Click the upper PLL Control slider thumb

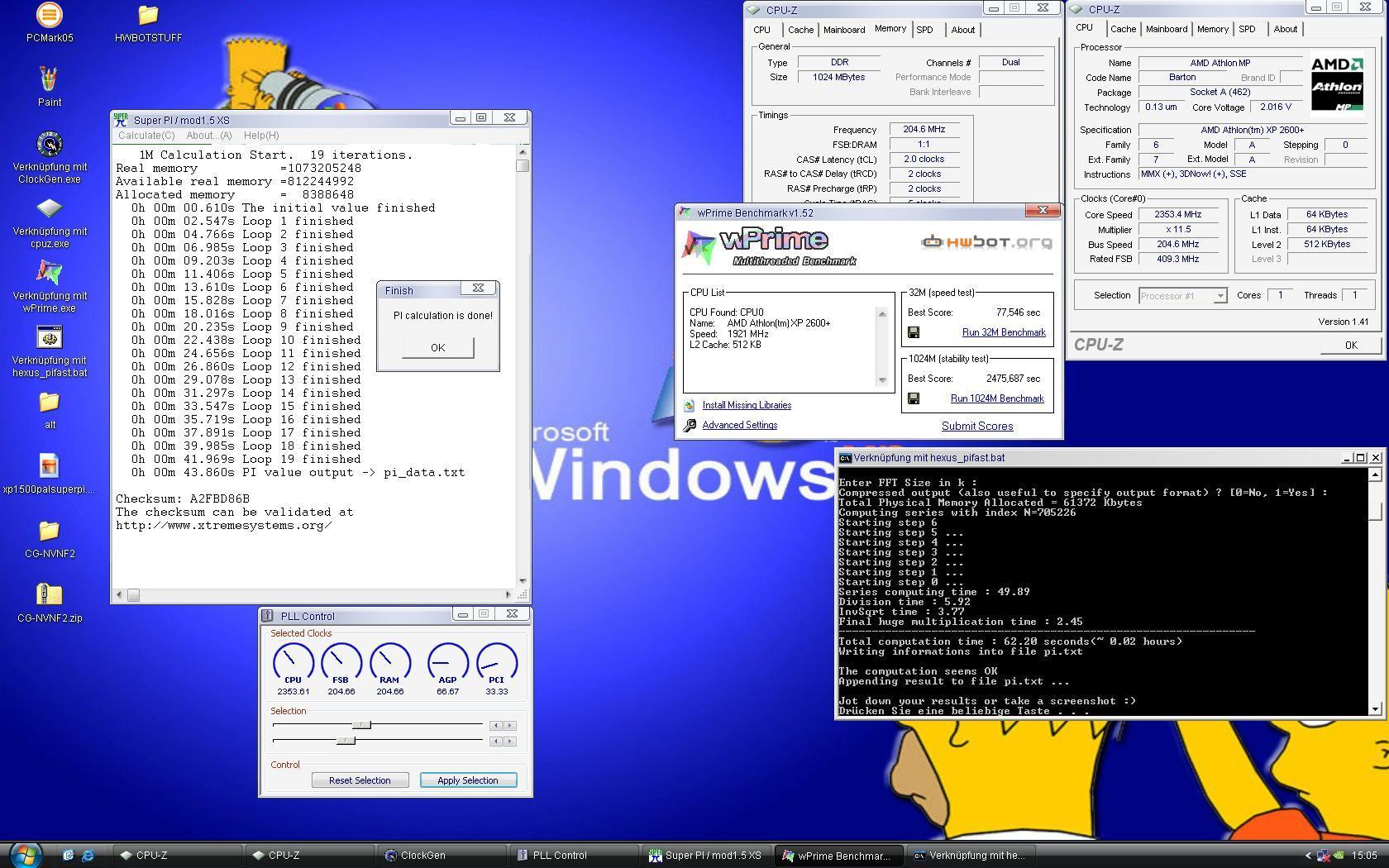(361, 725)
